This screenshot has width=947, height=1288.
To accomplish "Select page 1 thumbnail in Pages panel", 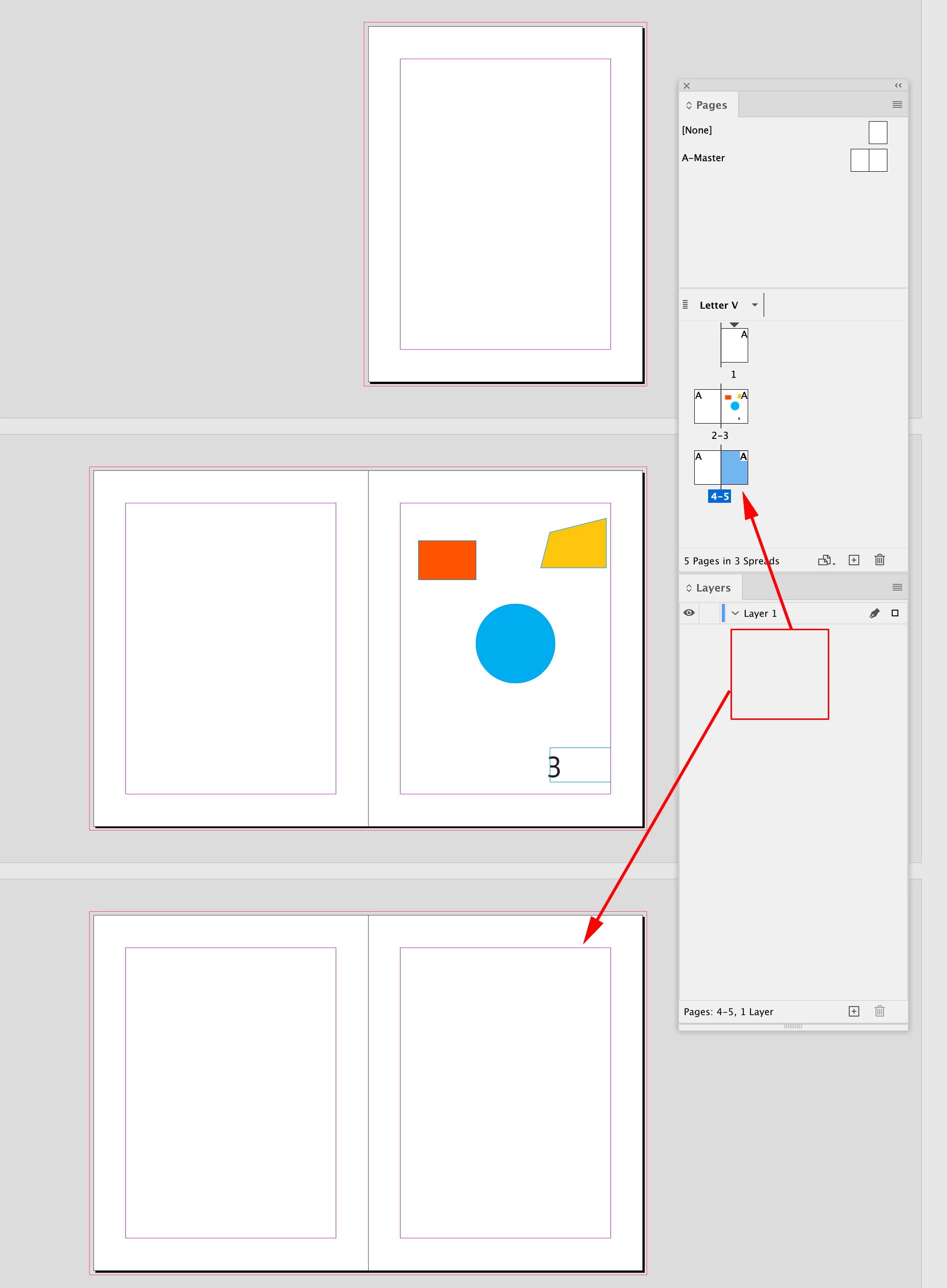I will (734, 346).
